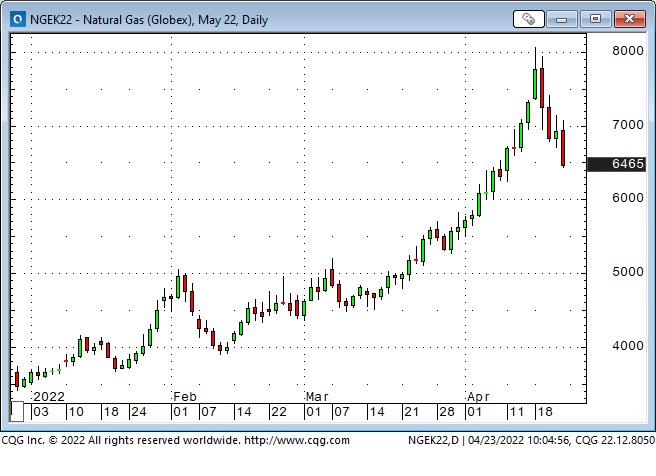Maximize the NGEK22 chart window
The height and width of the screenshot is (476, 656).
595,19
